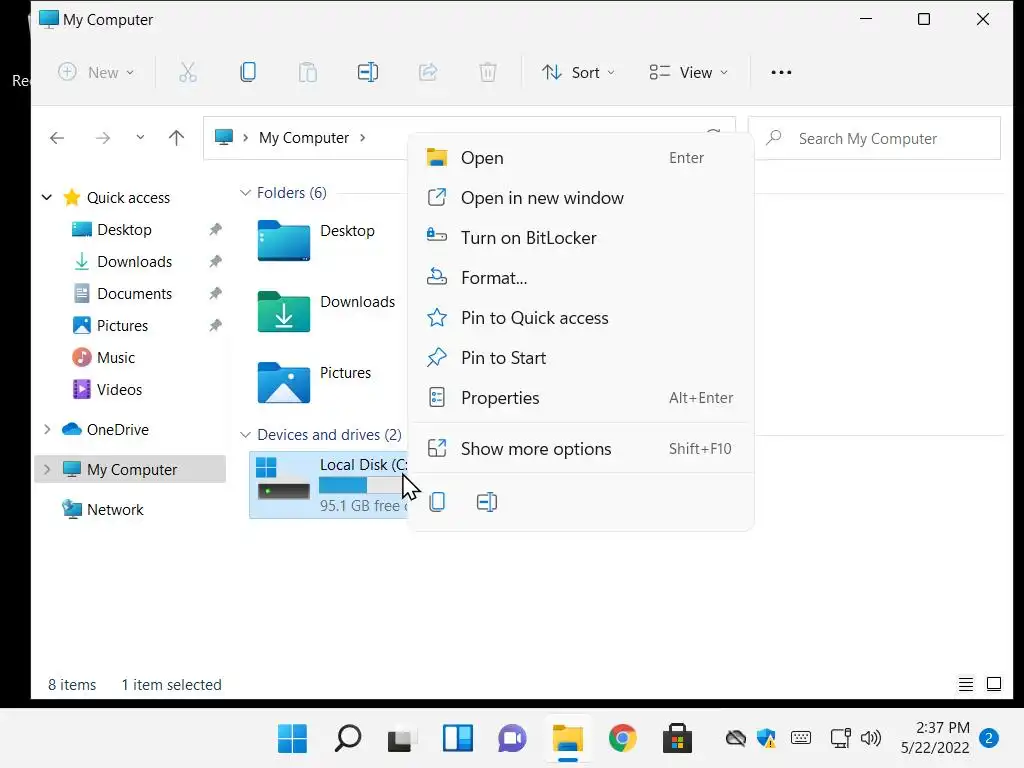Unpin Documents using its pin icon
1024x768 pixels.
pyautogui.click(x=215, y=294)
